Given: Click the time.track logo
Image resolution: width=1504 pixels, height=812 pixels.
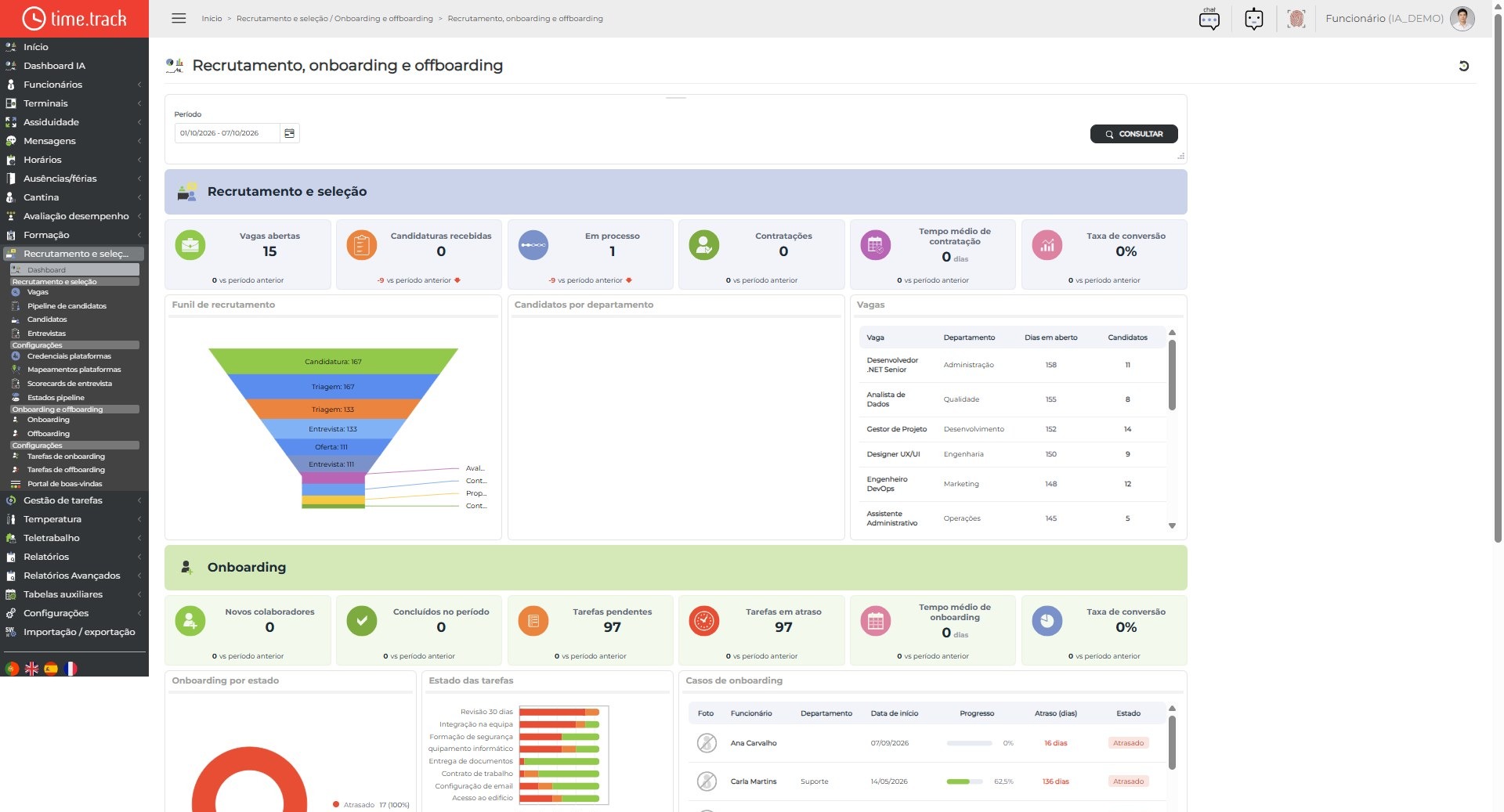Looking at the screenshot, I should (74, 19).
